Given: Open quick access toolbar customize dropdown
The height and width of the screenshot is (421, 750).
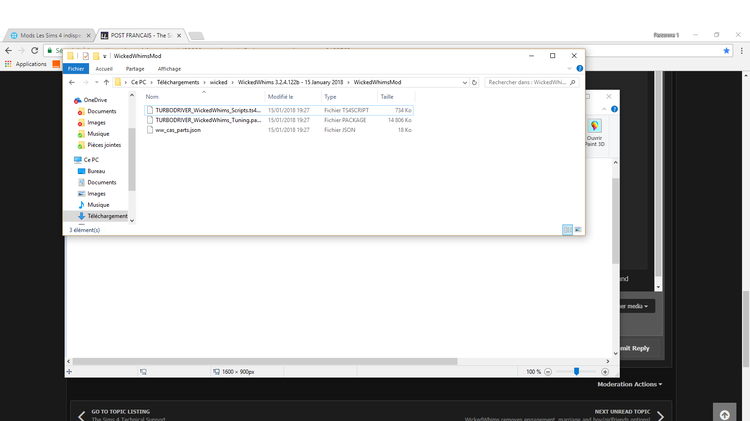Looking at the screenshot, I should coord(105,56).
